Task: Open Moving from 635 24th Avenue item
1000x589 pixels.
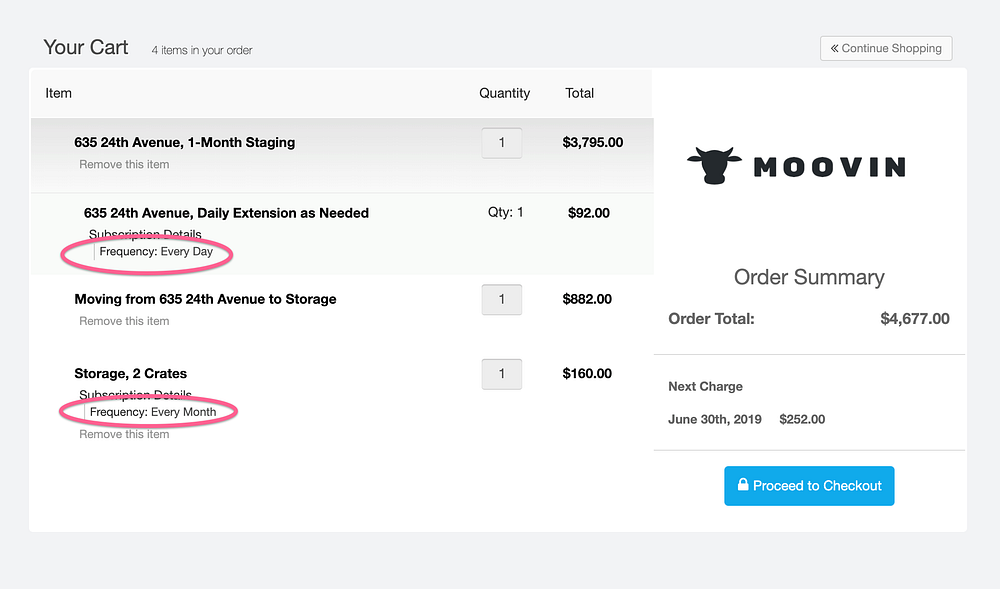Action: click(x=205, y=299)
